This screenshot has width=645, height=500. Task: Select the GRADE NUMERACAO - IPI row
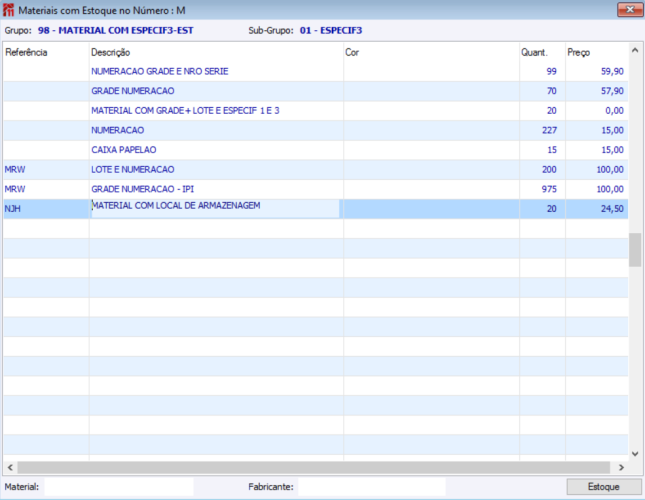tap(316, 189)
